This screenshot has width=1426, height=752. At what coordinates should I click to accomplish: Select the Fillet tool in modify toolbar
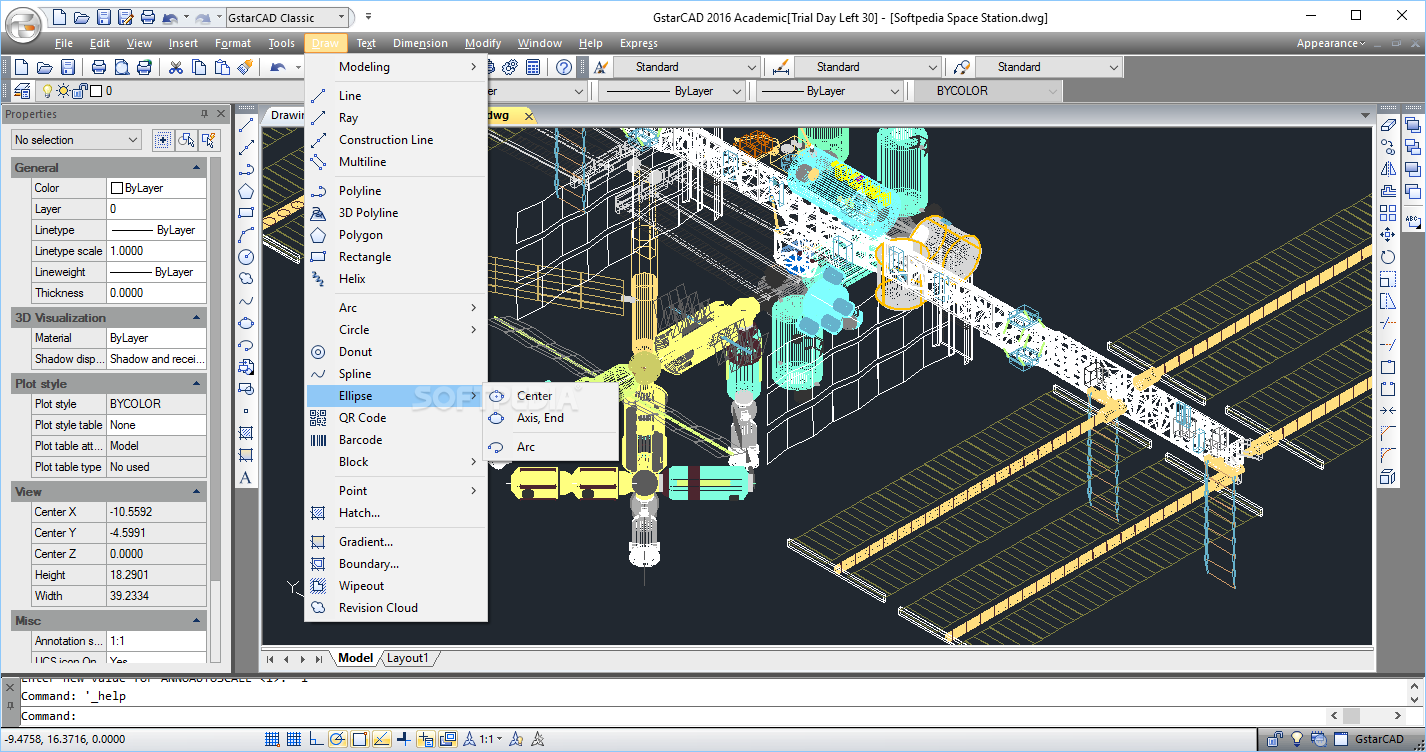[1388, 455]
